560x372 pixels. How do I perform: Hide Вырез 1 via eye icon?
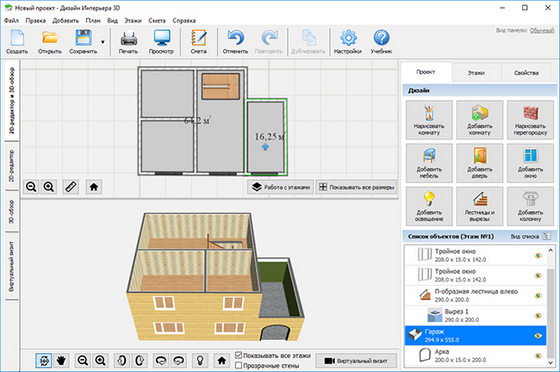538,316
